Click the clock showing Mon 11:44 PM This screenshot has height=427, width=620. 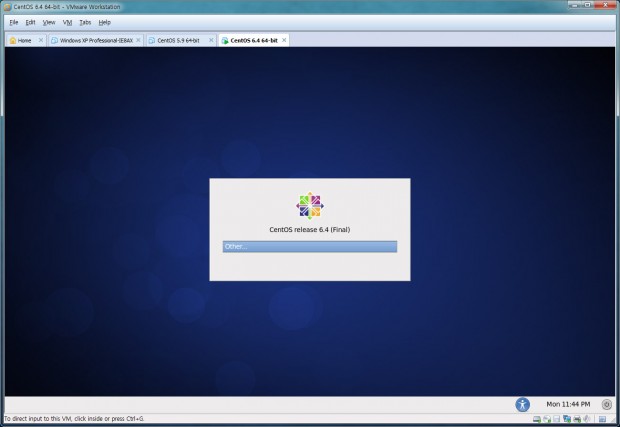coord(568,404)
